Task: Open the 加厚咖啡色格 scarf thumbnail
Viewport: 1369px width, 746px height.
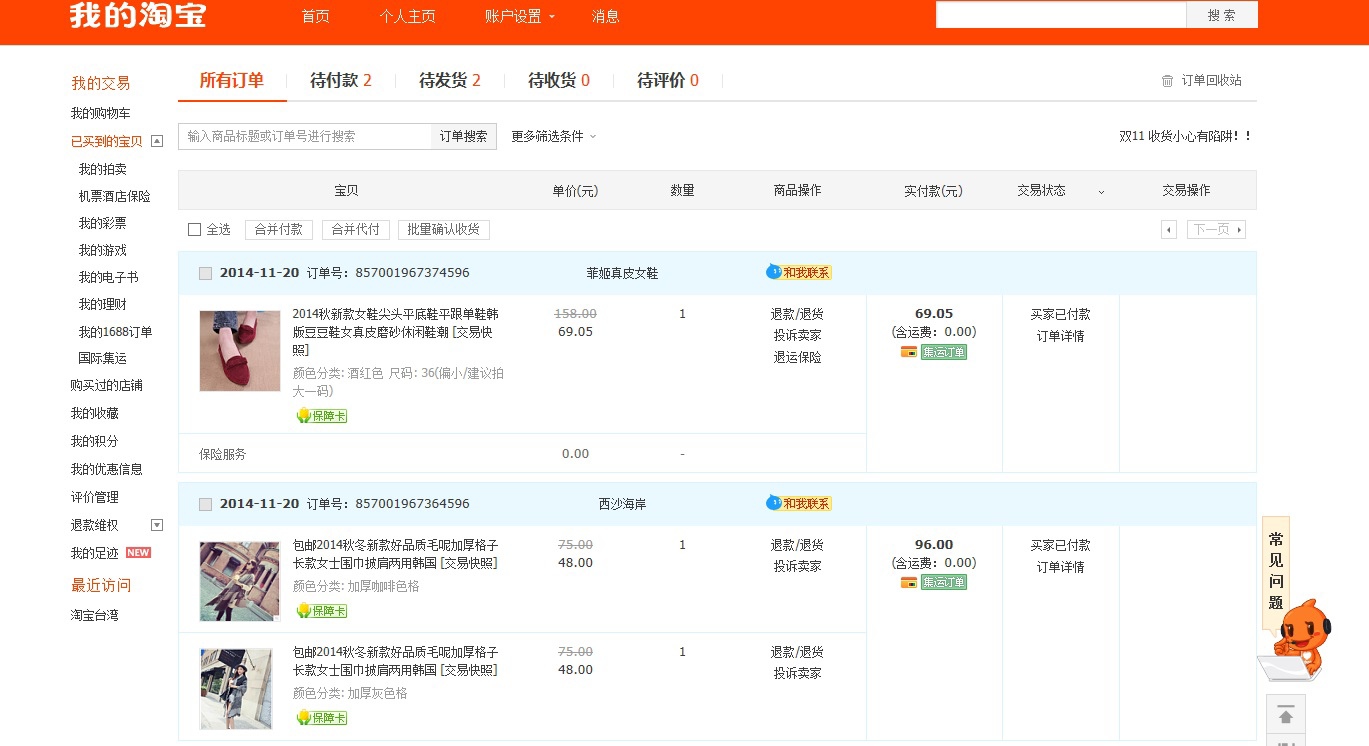Action: pos(240,581)
